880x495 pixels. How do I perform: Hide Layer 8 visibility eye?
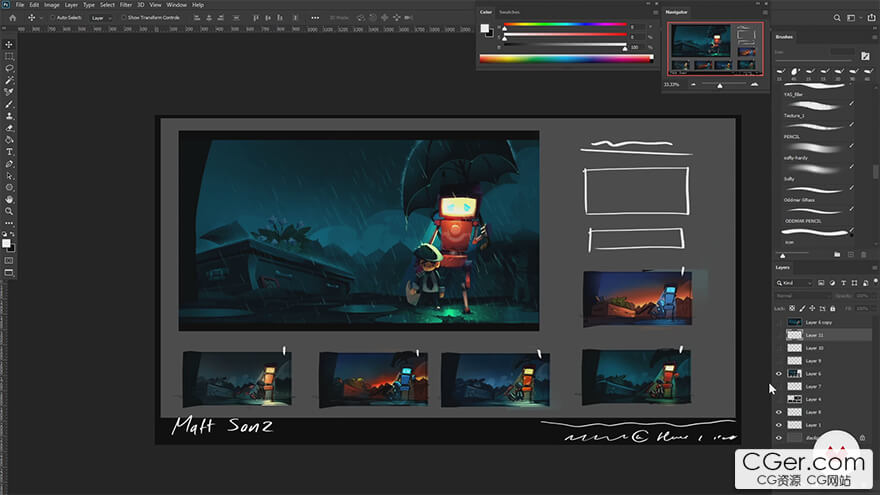click(778, 412)
